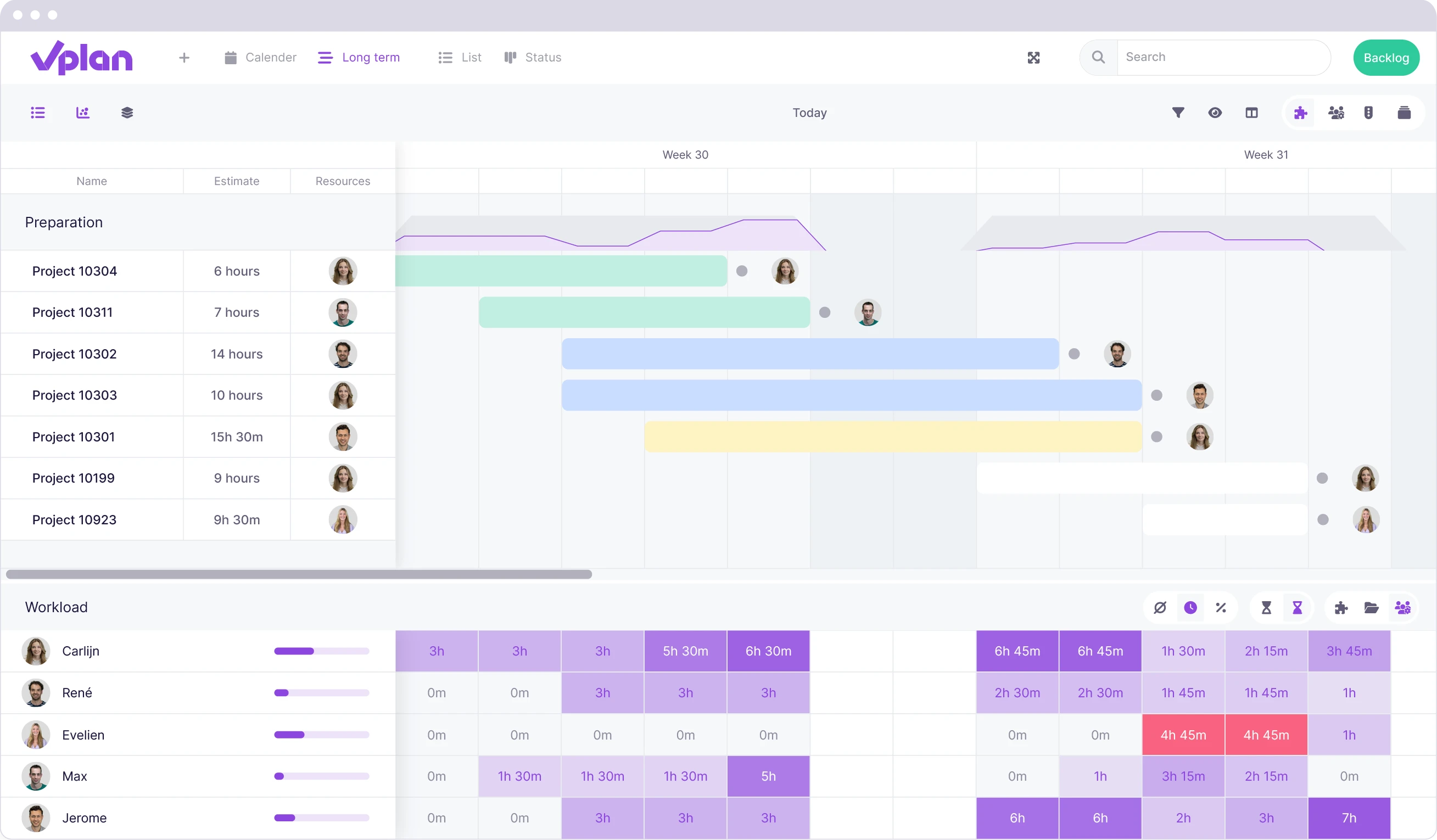Toggle the eye visibility icon

[x=1215, y=113]
